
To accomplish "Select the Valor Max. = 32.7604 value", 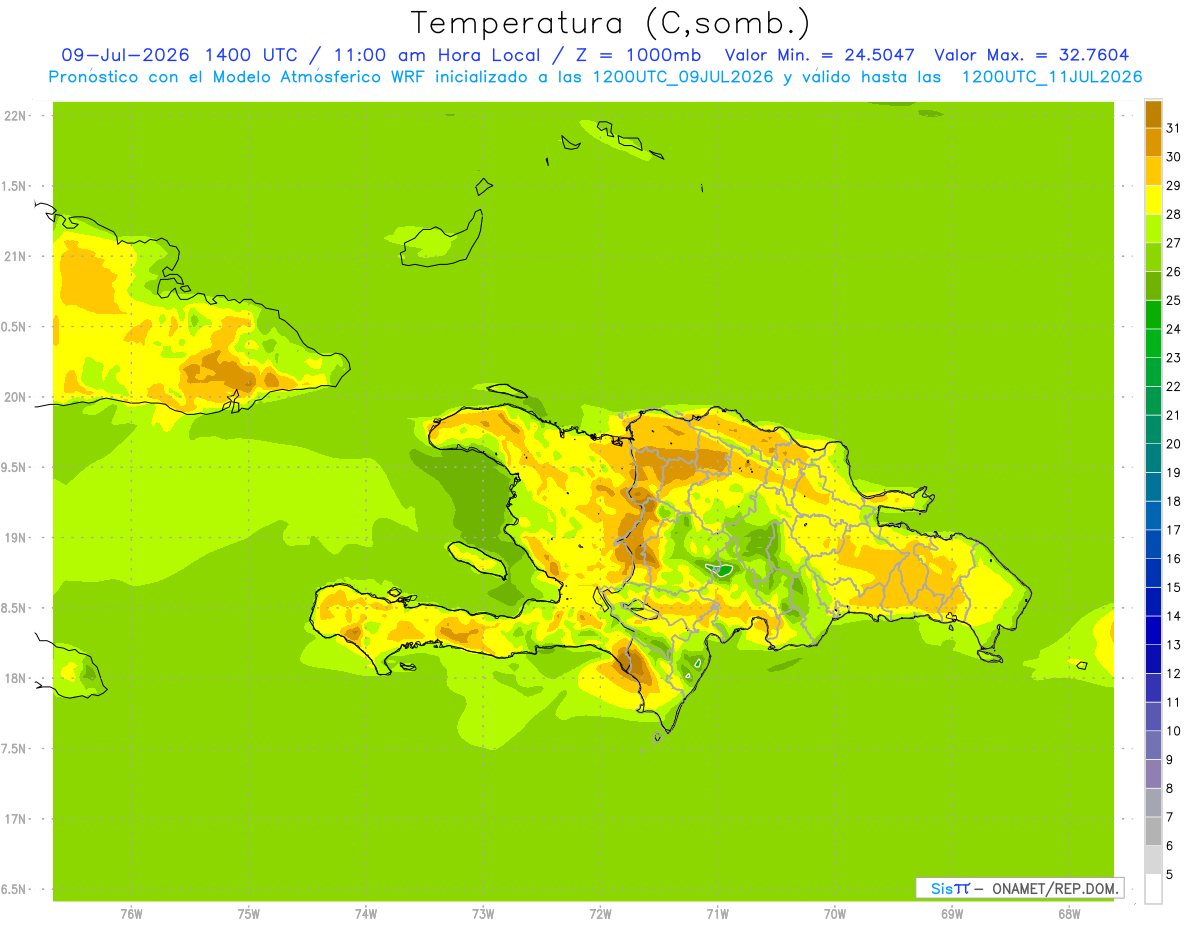I will coord(1032,55).
